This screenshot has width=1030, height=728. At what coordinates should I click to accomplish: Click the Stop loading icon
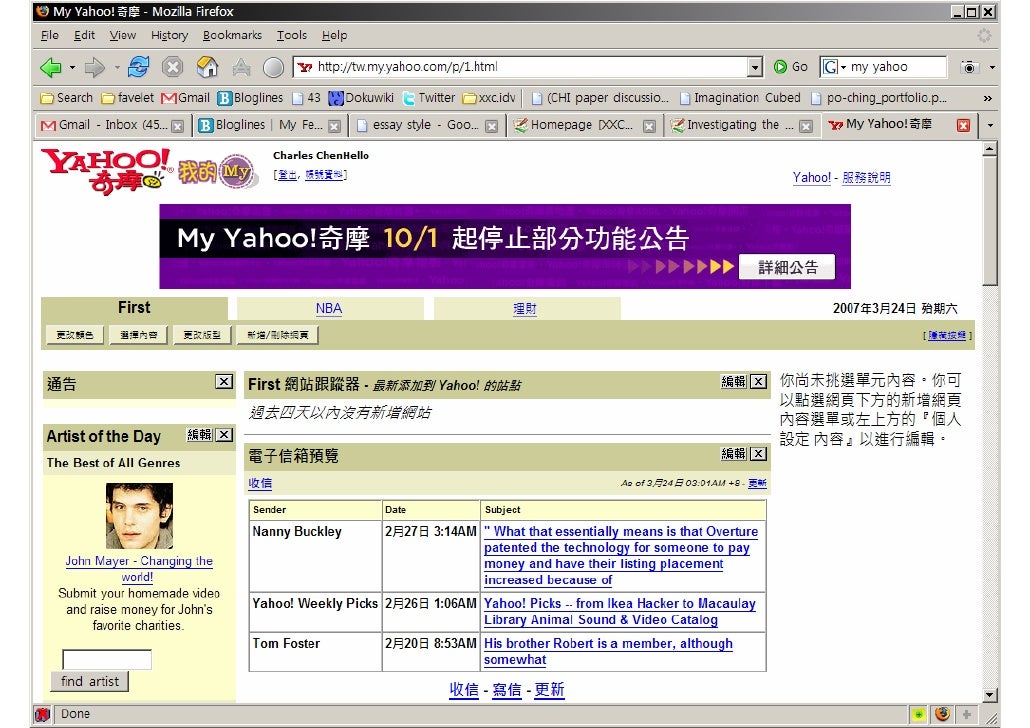(x=172, y=67)
